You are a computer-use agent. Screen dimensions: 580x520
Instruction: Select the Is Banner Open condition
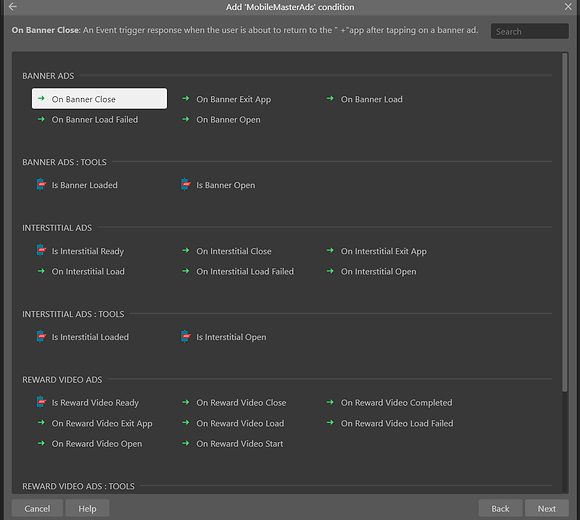[x=225, y=185]
